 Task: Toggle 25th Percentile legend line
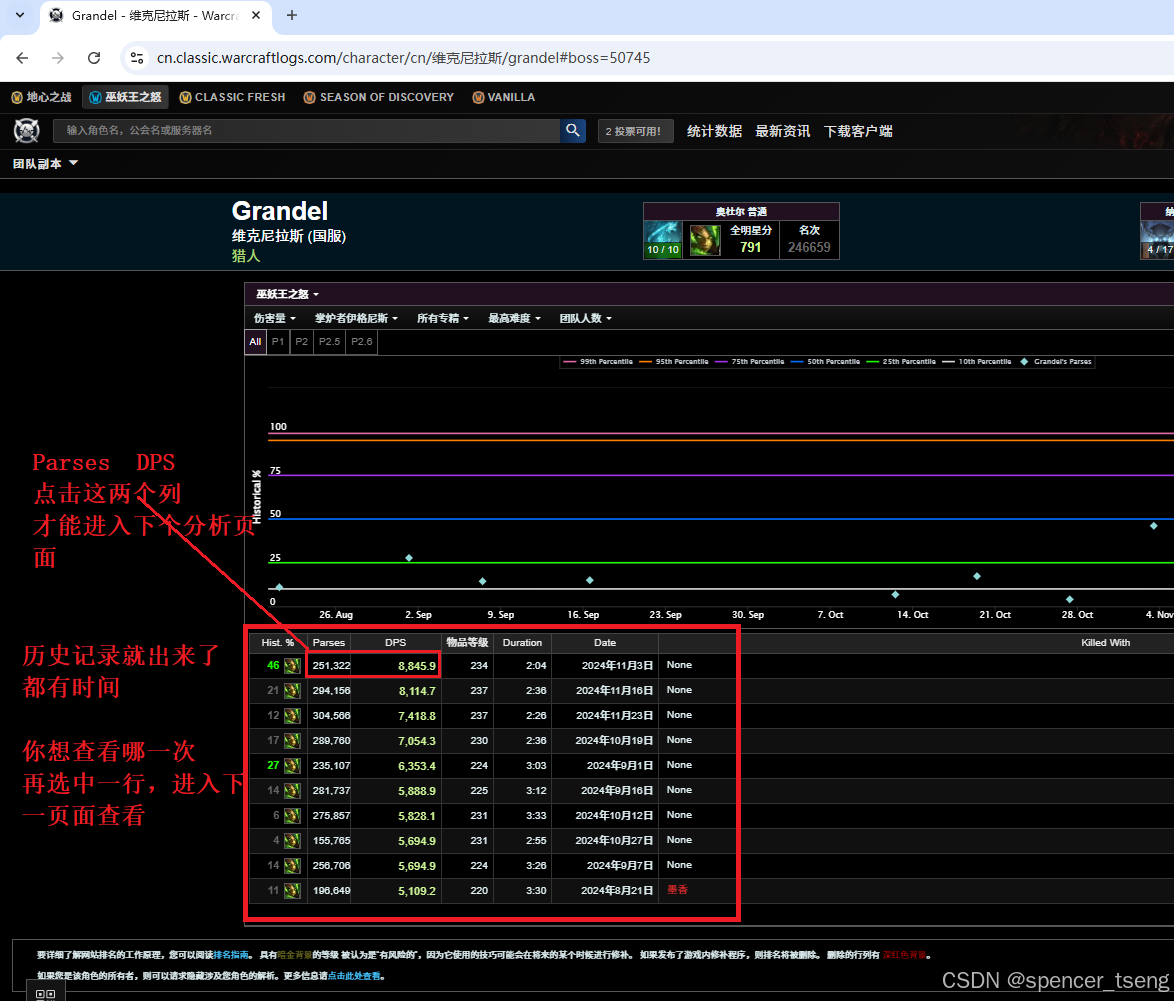(x=901, y=362)
